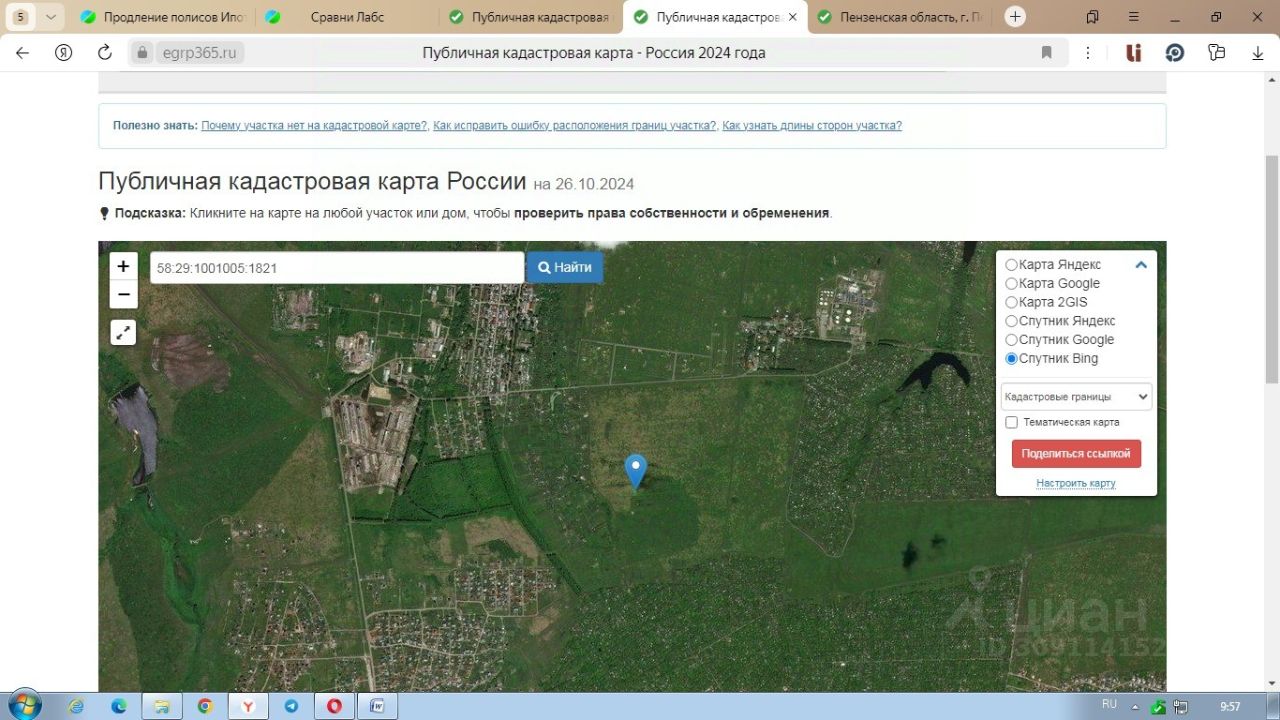This screenshot has width=1280, height=720.
Task: Bookmark this page in the address bar
Action: (1047, 53)
